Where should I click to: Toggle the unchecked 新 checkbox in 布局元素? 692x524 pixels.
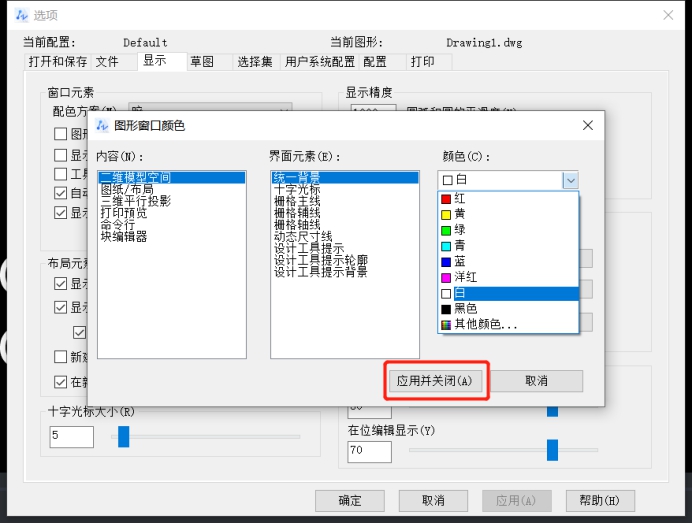(60, 357)
